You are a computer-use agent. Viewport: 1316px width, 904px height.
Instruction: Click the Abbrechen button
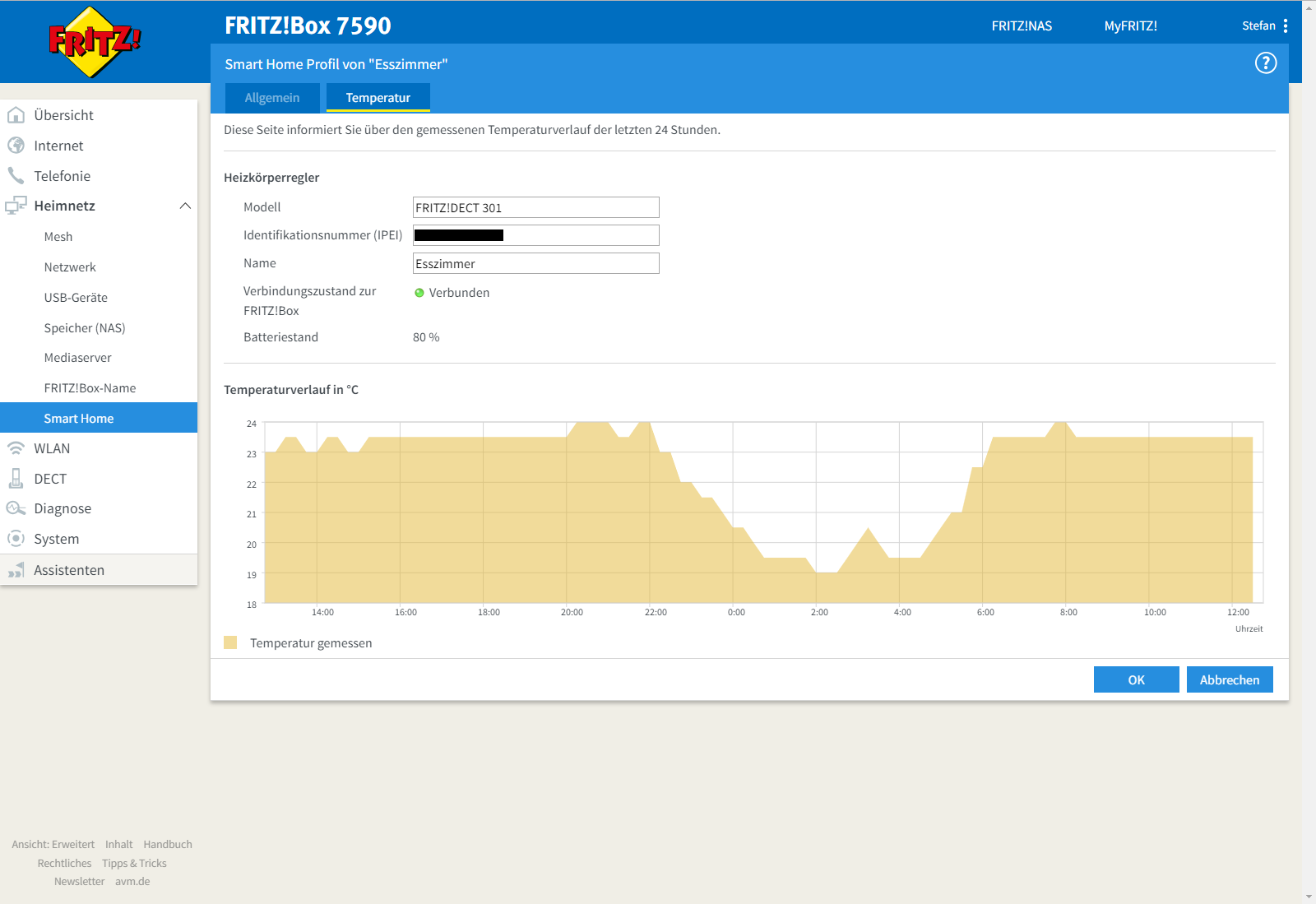1230,679
